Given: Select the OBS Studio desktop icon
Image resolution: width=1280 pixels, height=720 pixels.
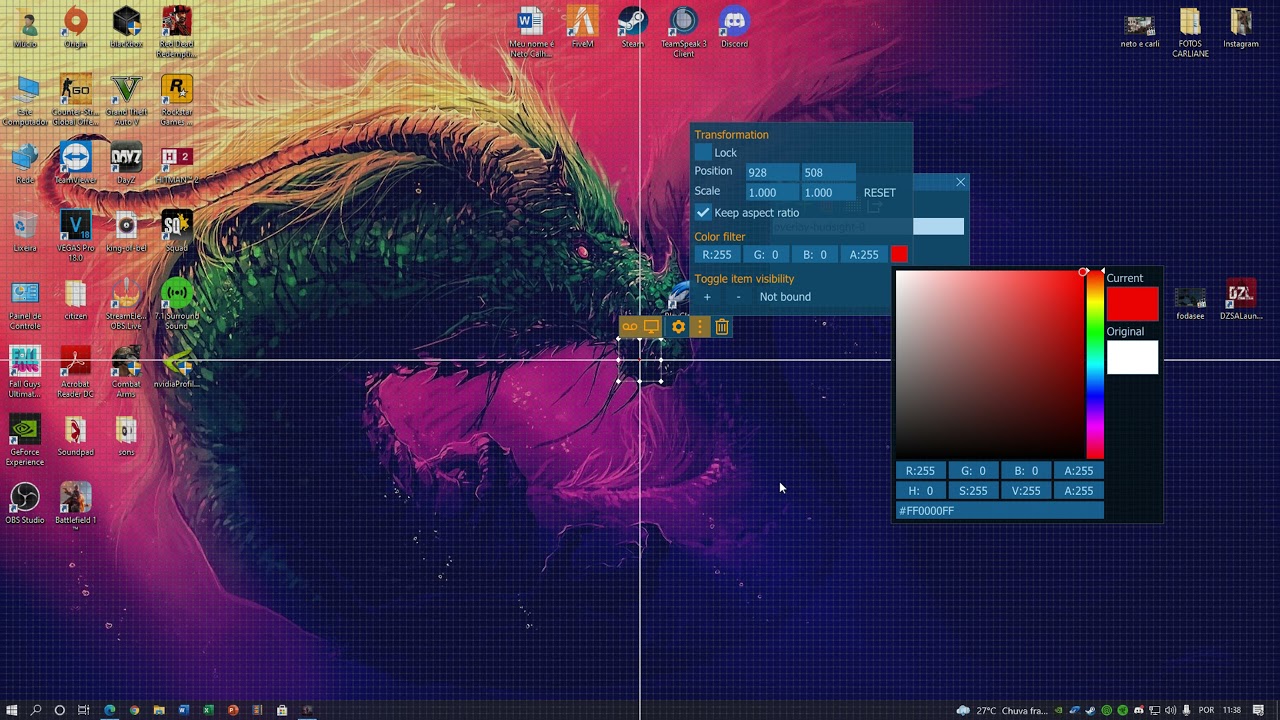Looking at the screenshot, I should click(x=25, y=503).
